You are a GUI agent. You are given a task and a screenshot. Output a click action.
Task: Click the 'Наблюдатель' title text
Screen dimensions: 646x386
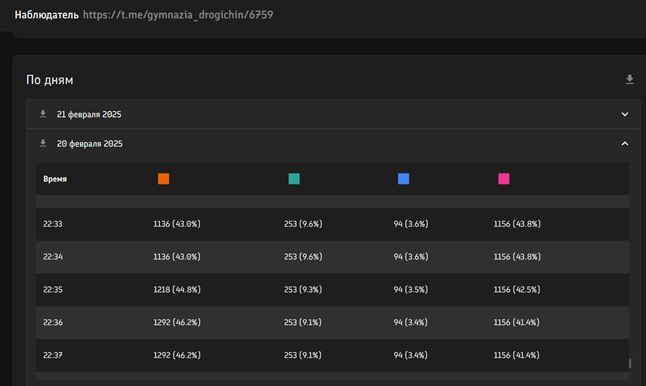click(47, 15)
